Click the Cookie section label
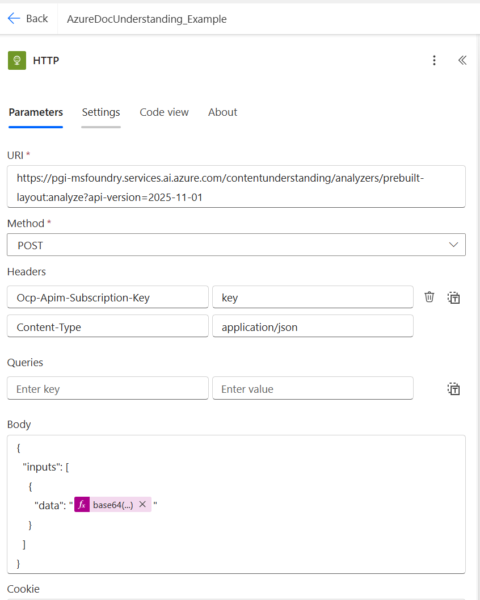This screenshot has height=600, width=480. point(23,589)
